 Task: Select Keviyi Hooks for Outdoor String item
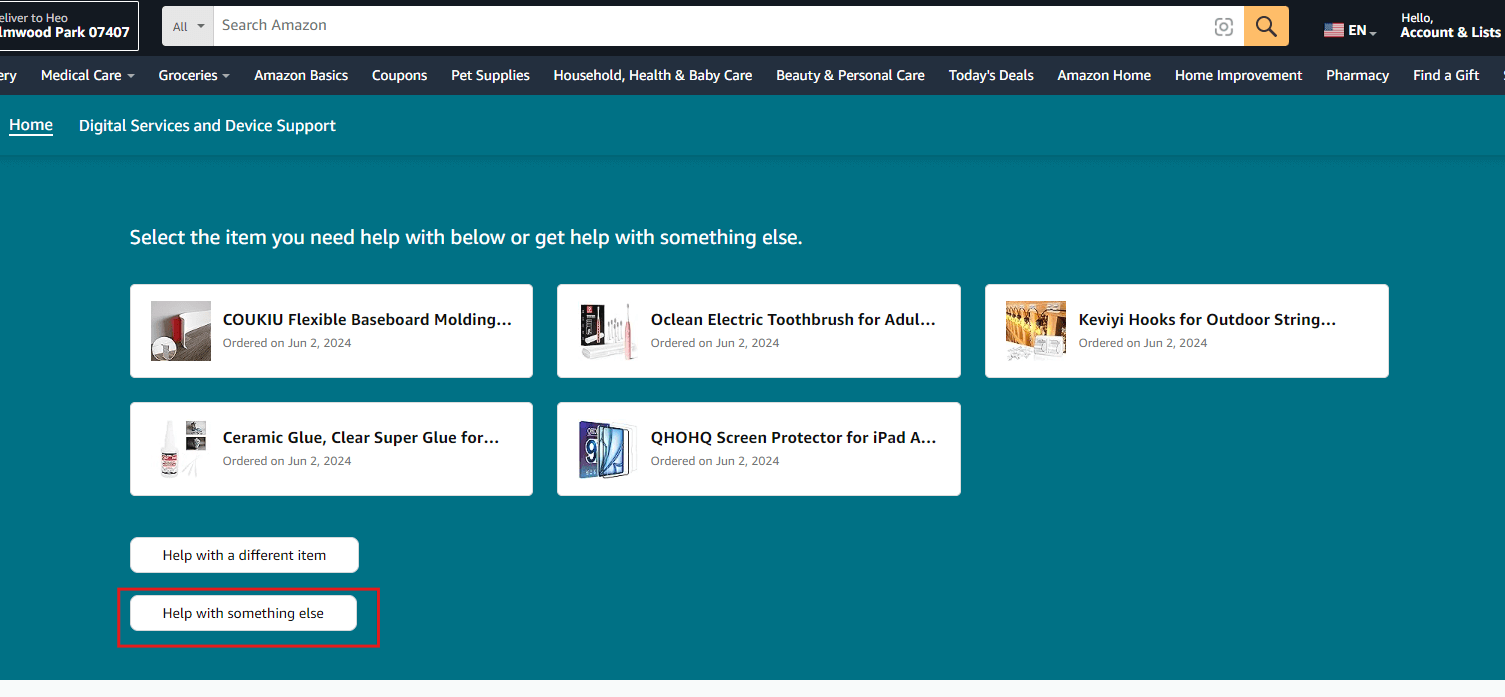tap(1187, 331)
